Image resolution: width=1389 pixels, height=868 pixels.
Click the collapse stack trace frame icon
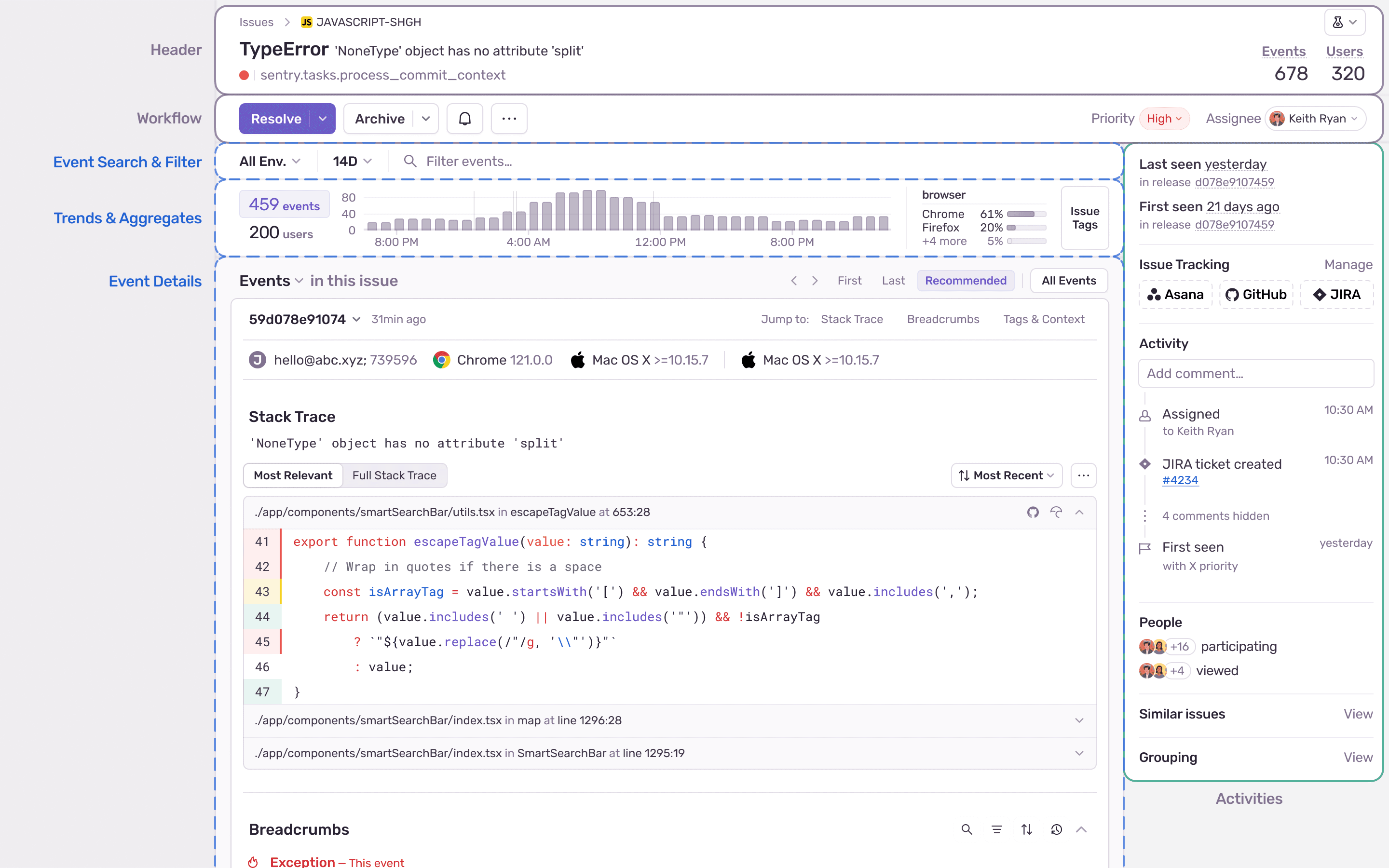(1080, 512)
